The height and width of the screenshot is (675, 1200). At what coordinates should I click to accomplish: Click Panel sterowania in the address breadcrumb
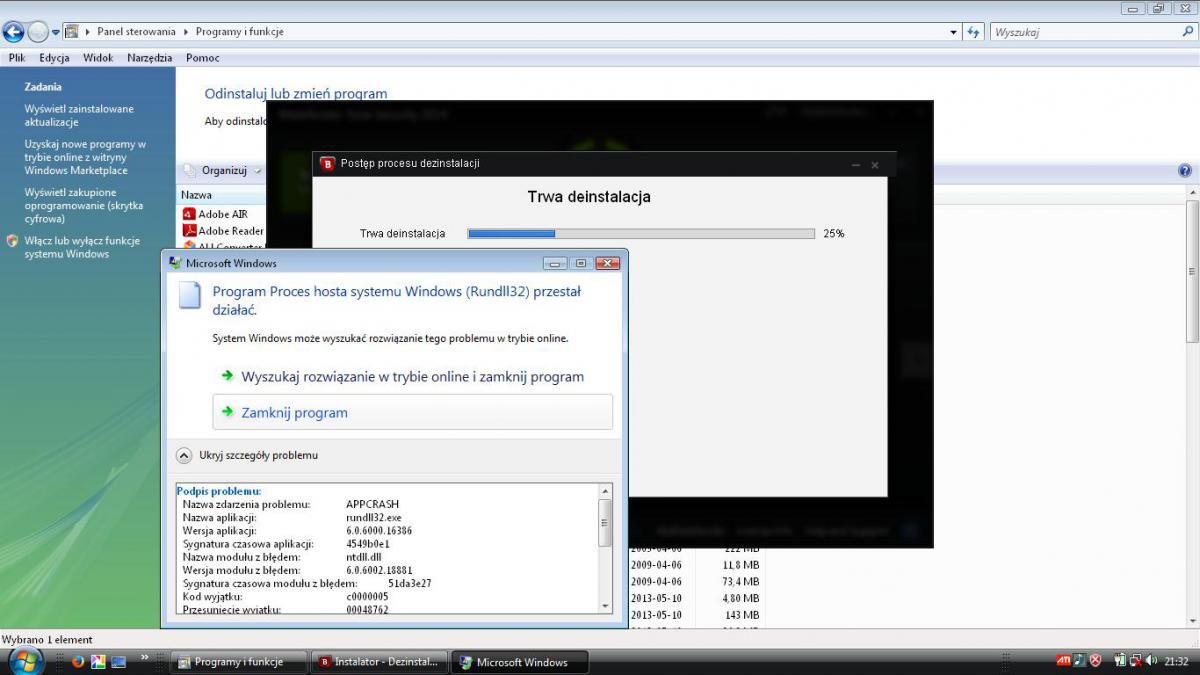[x=136, y=32]
